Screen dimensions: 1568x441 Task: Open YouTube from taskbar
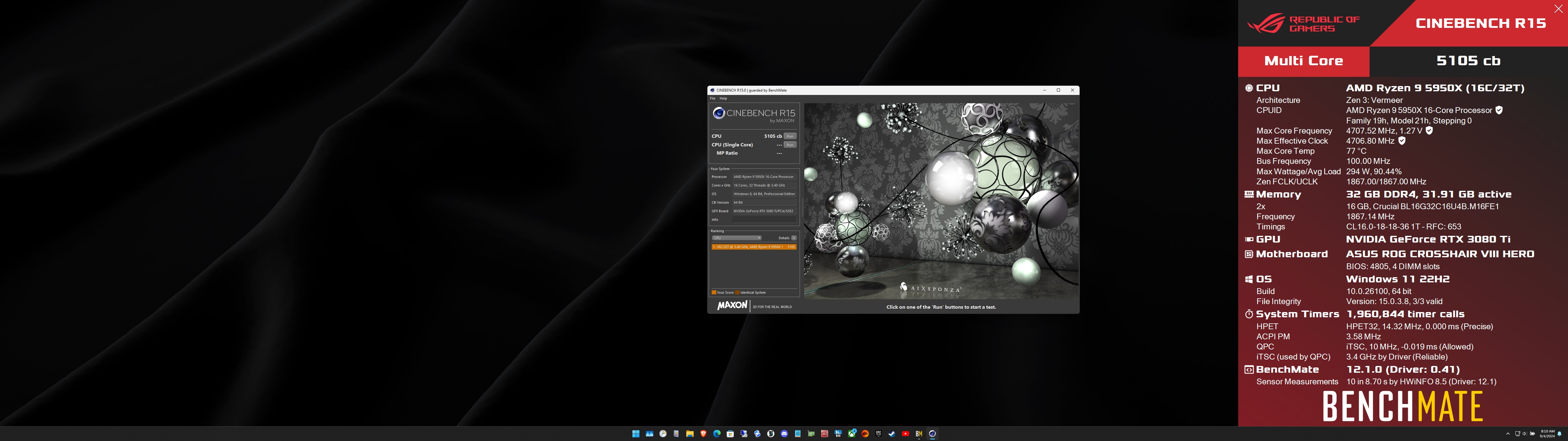coord(906,434)
